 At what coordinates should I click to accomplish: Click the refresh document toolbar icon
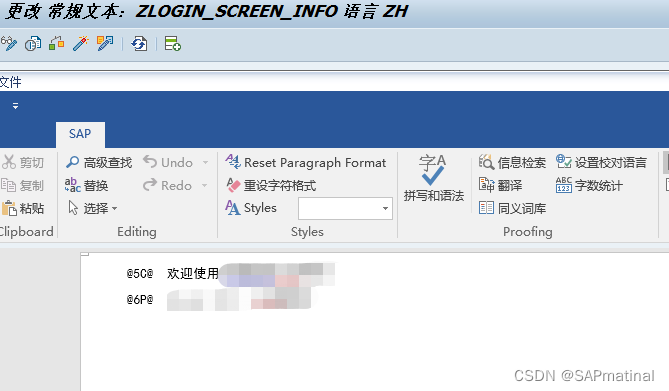click(139, 44)
